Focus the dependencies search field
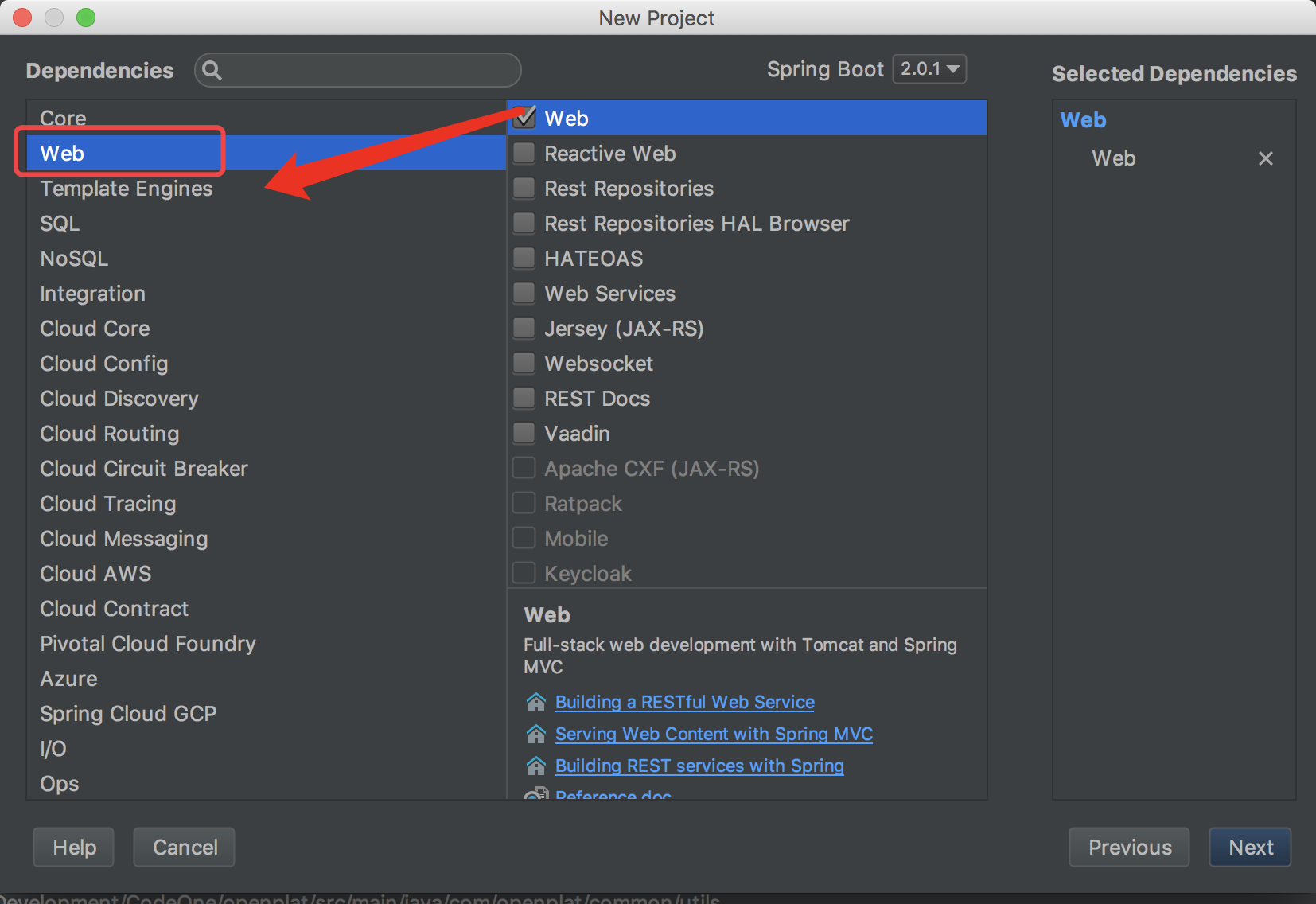This screenshot has width=1316, height=904. tap(358, 70)
